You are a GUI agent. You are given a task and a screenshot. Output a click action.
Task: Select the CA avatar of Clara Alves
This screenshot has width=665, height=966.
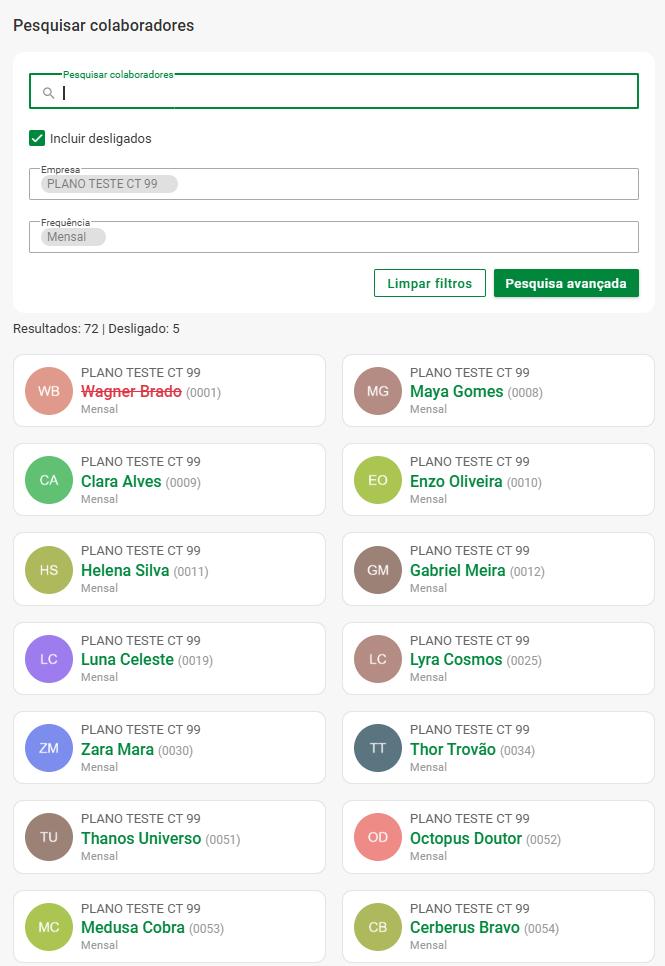tap(49, 480)
